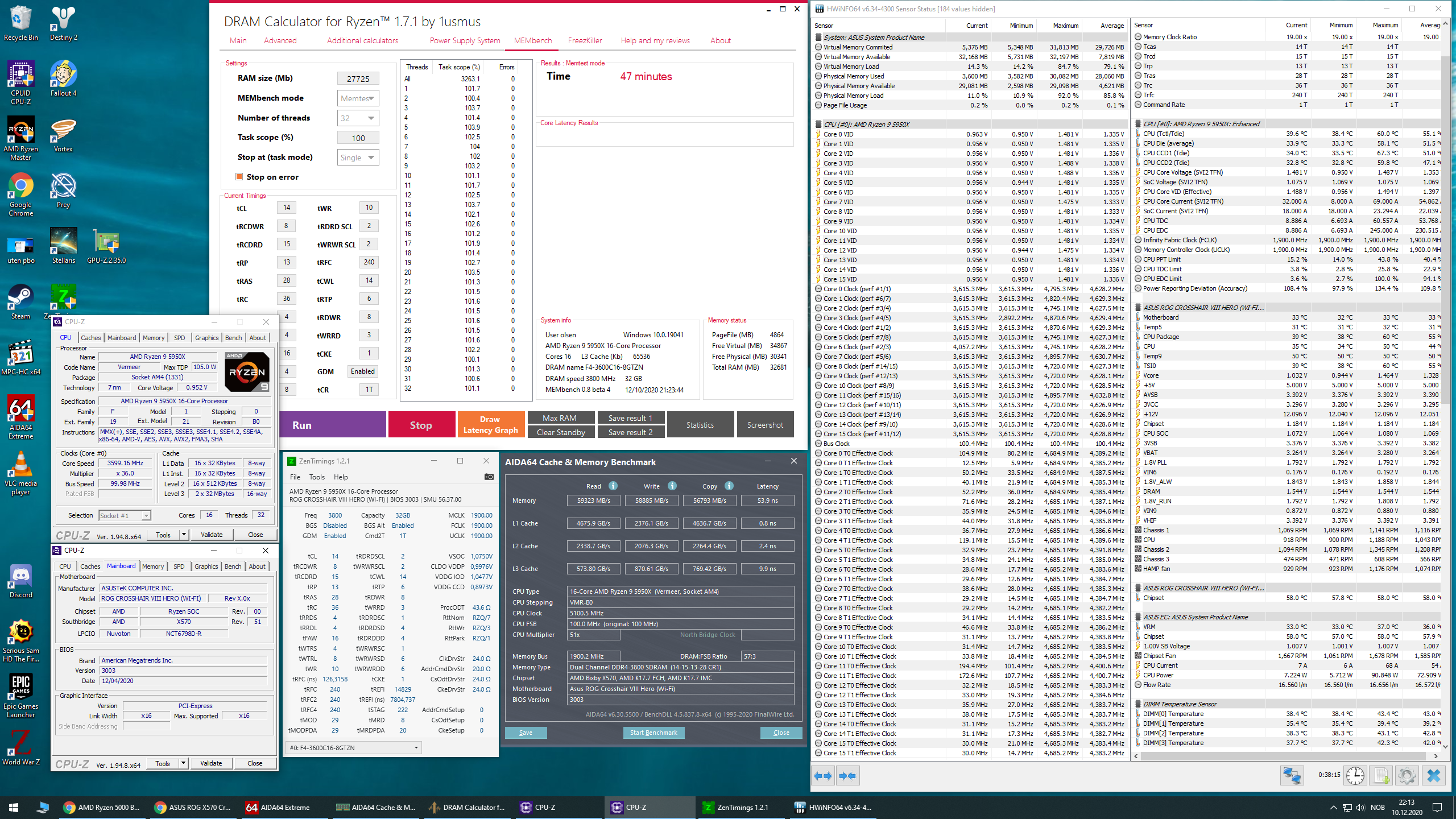Launch Fallout 4 desktop shortcut

[63, 78]
